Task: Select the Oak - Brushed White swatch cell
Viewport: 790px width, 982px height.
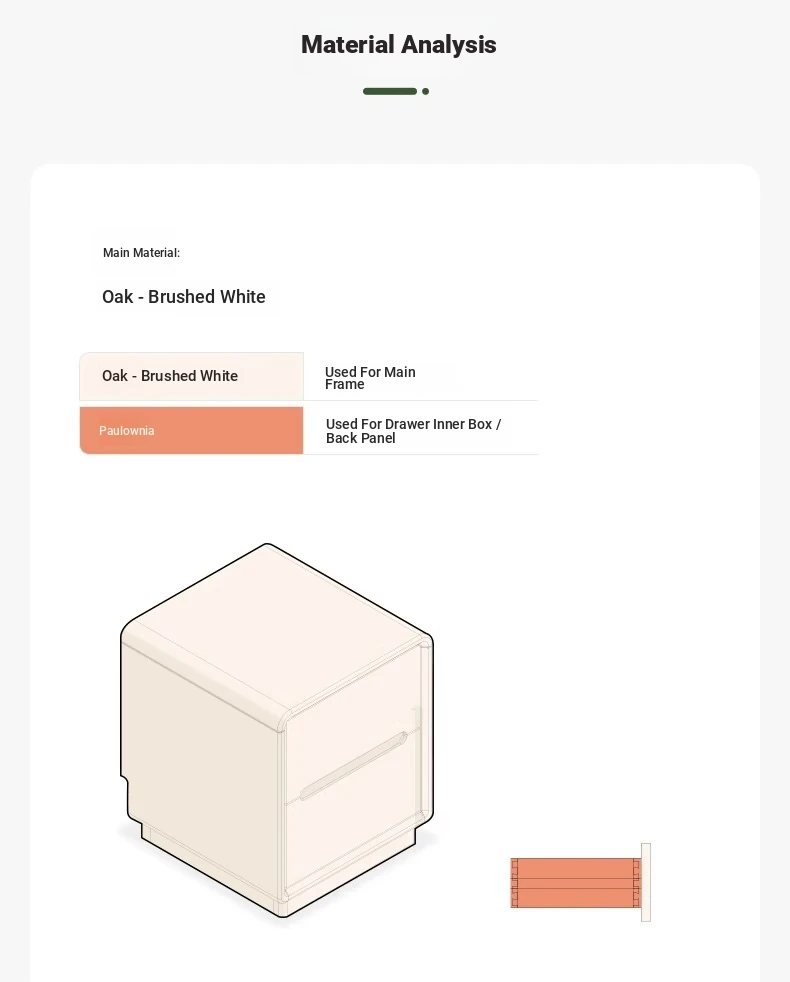Action: (191, 376)
